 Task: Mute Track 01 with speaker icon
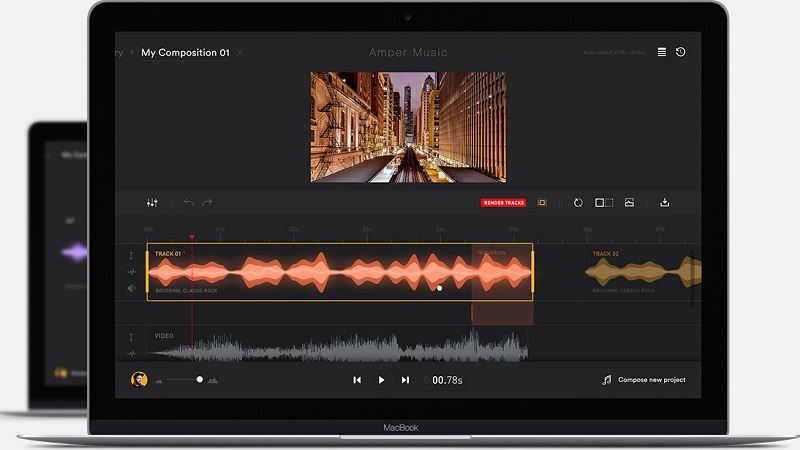[132, 288]
